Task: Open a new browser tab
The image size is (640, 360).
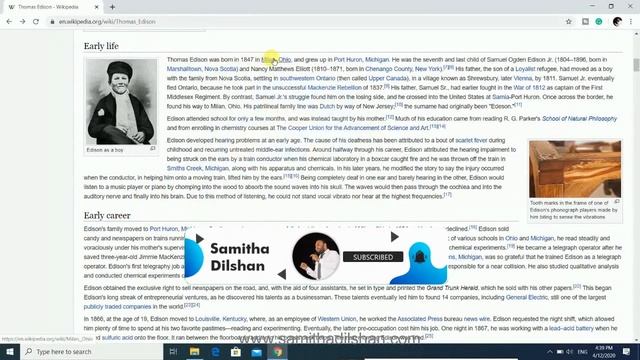Action: [112, 7]
